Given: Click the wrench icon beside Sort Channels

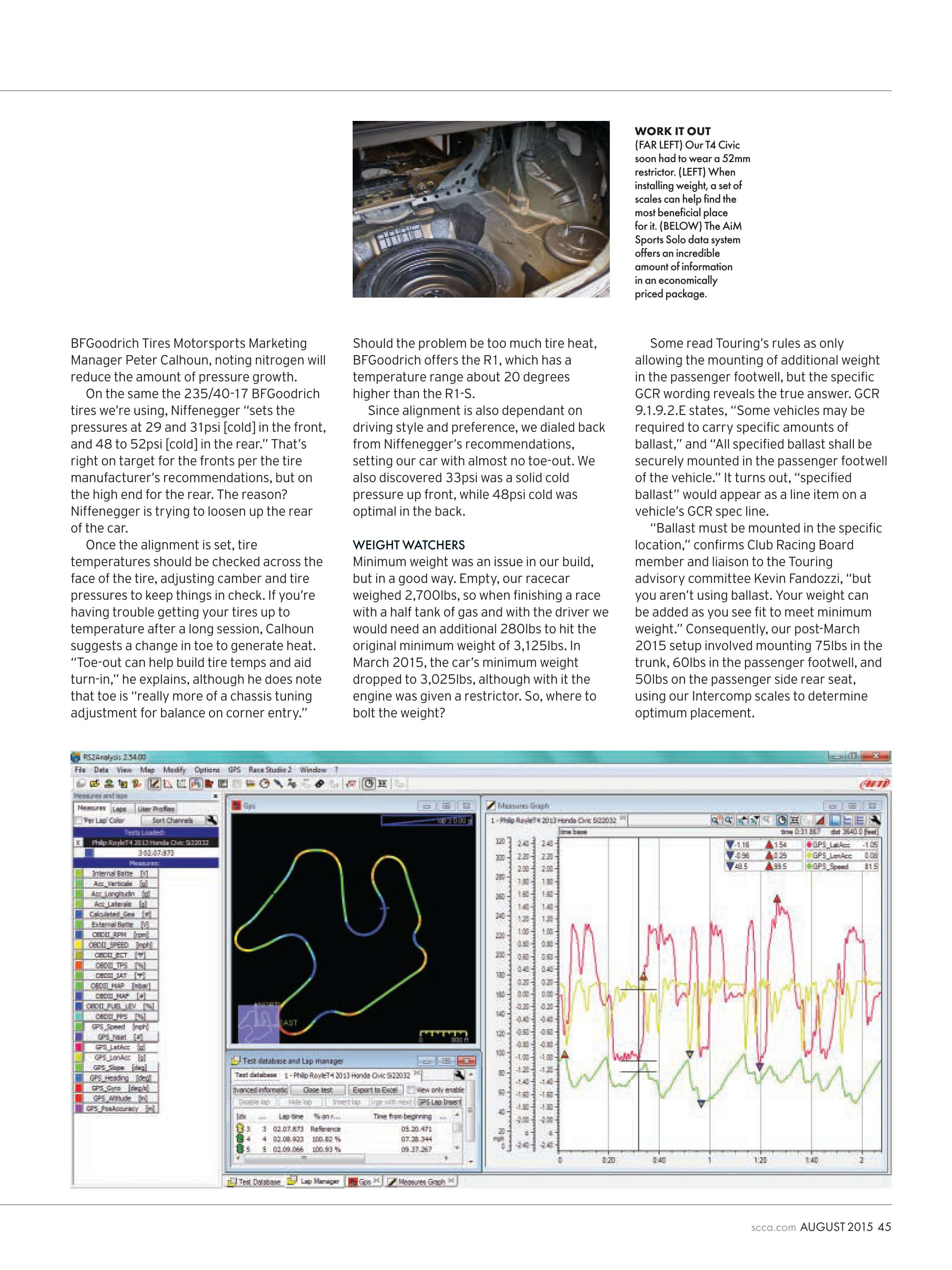Looking at the screenshot, I should [212, 820].
